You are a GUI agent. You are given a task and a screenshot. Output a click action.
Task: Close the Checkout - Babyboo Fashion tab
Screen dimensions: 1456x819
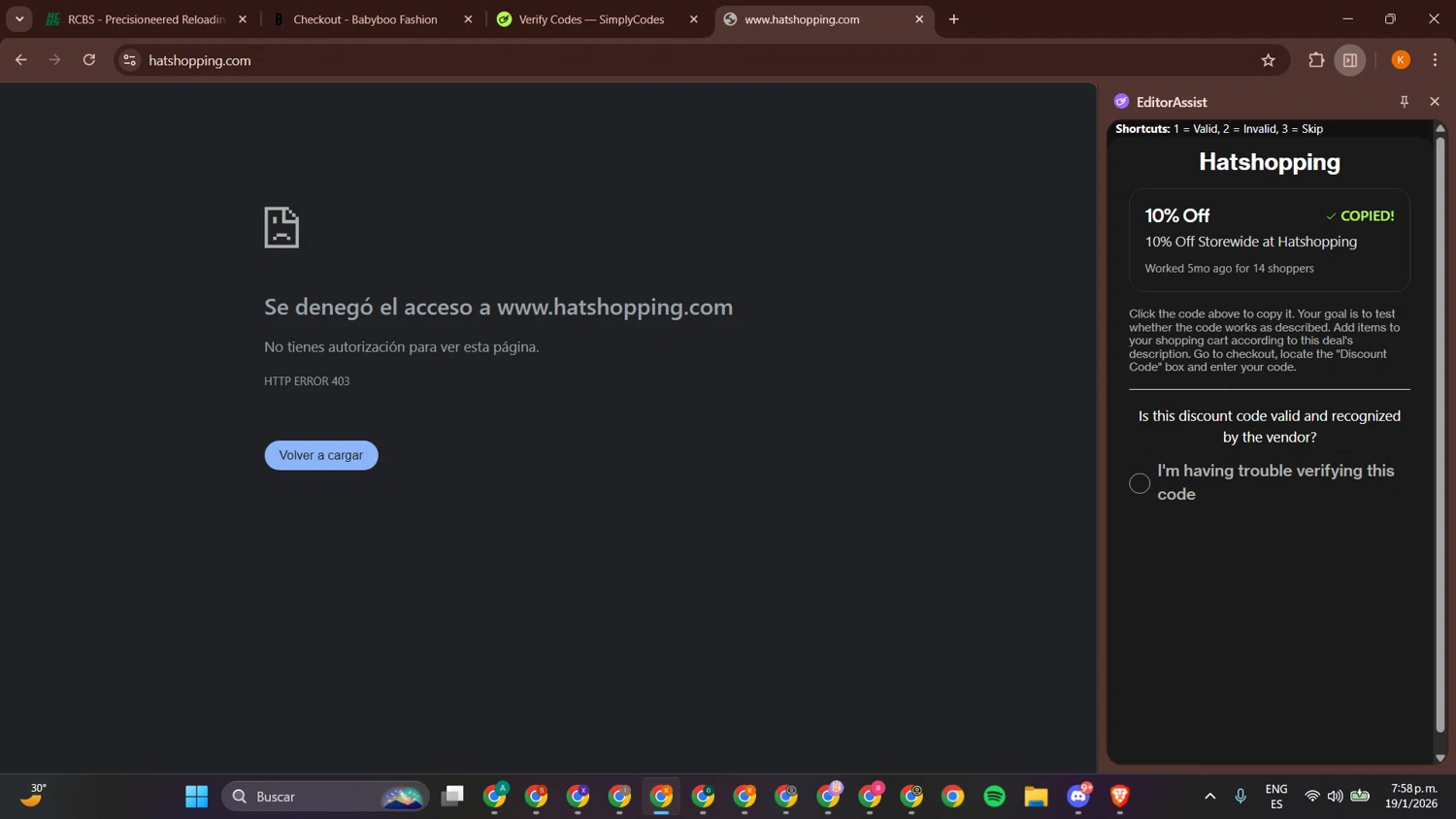[468, 19]
